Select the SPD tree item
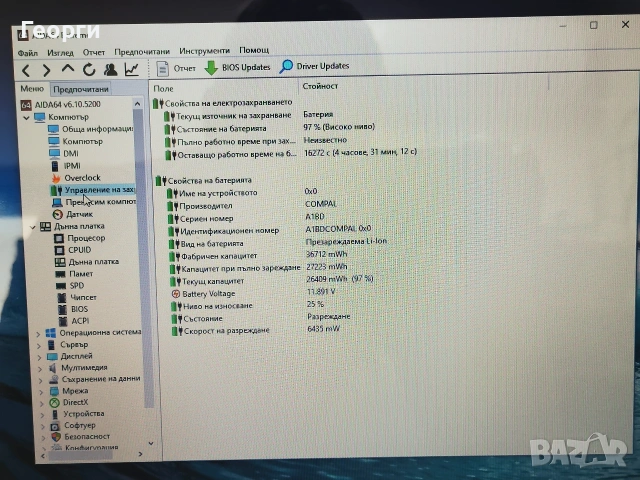 pos(70,286)
